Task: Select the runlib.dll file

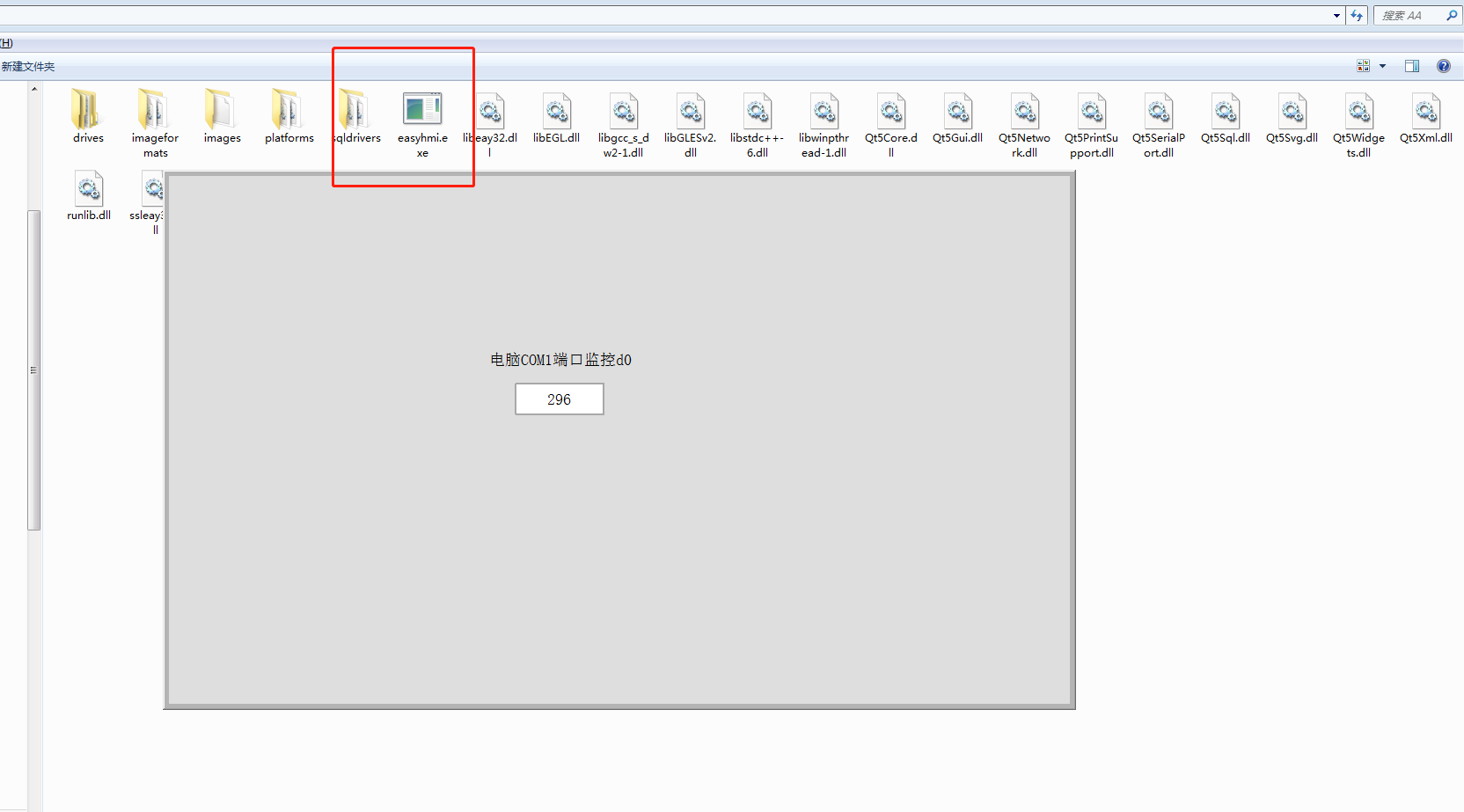Action: 89,191
